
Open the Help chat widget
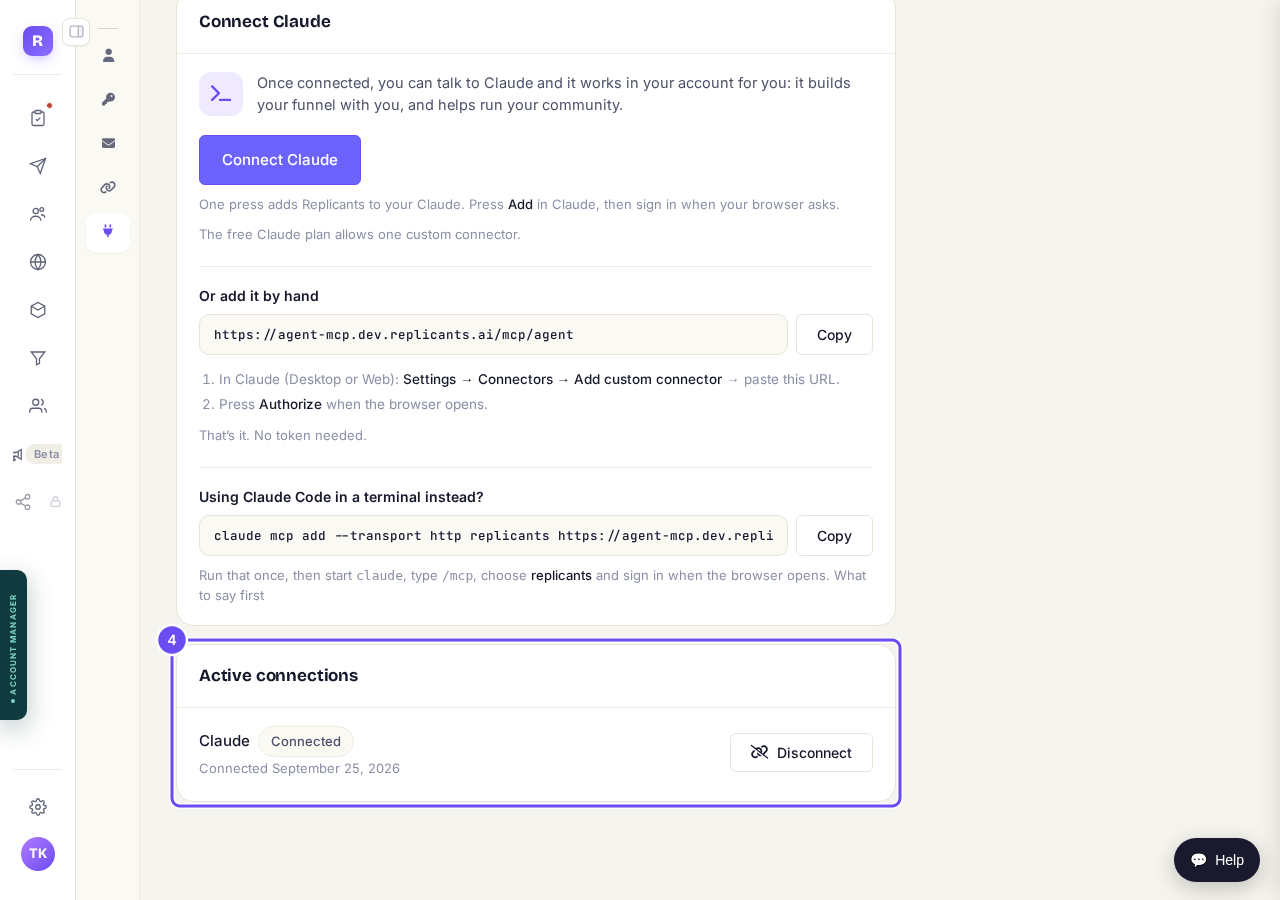1217,860
